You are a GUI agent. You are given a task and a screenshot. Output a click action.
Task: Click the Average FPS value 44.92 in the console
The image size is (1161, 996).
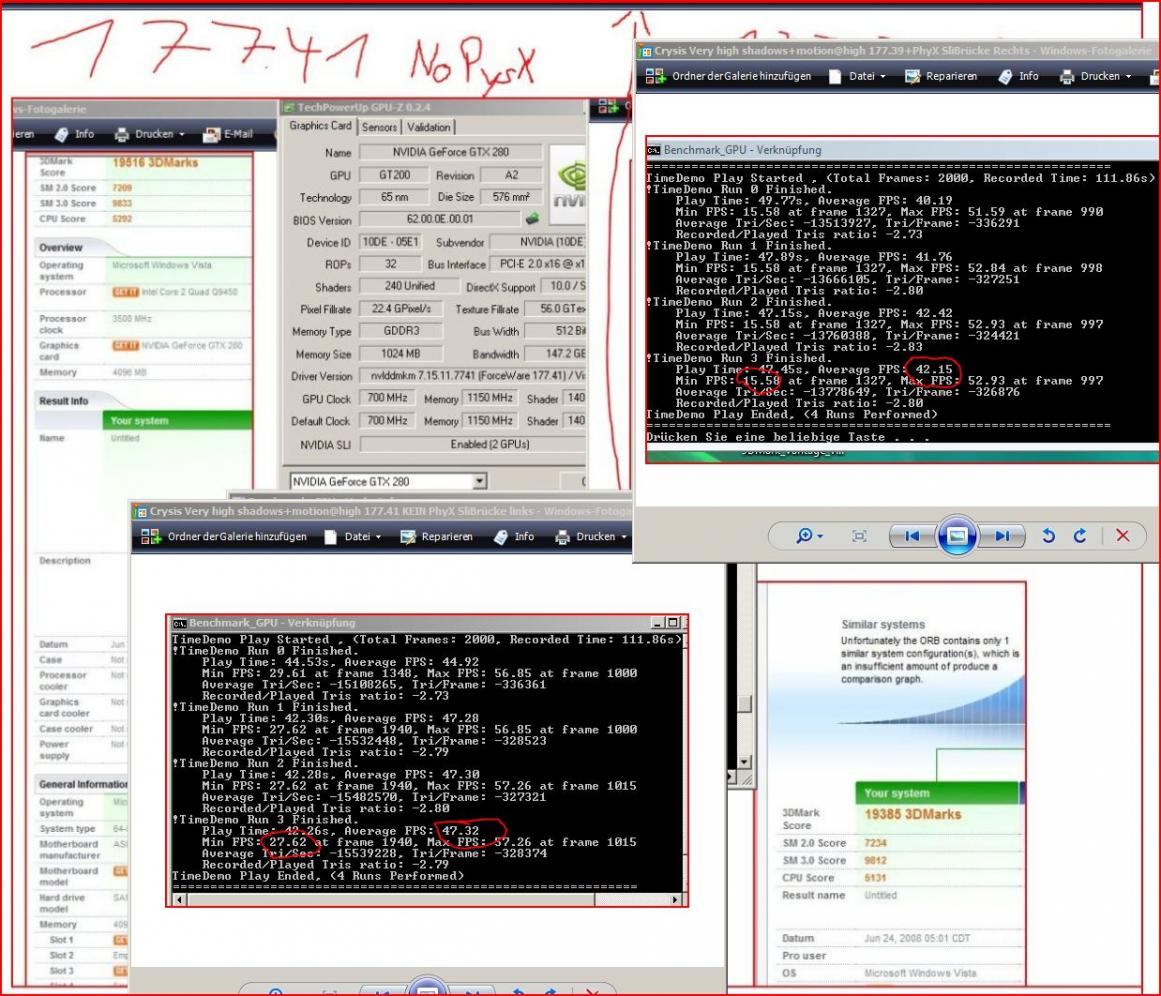tap(461, 662)
